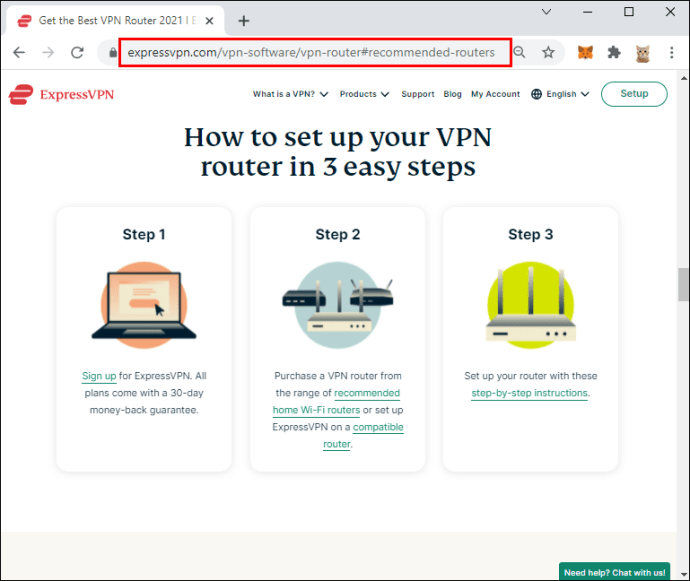690x581 pixels.
Task: Expand the What is a VPN? menu
Action: click(290, 94)
